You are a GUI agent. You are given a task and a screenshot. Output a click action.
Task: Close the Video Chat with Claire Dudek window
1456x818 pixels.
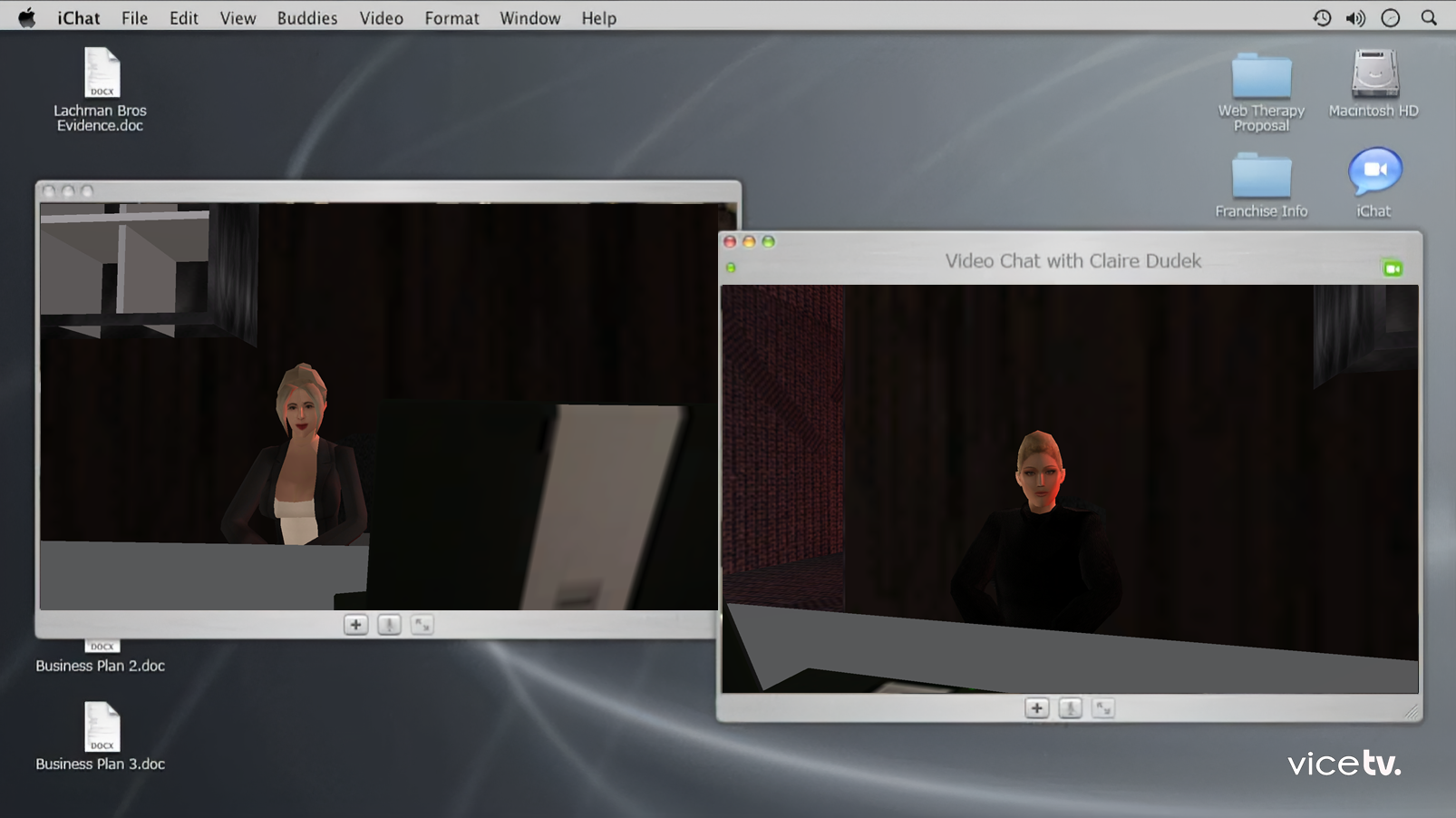coord(730,241)
